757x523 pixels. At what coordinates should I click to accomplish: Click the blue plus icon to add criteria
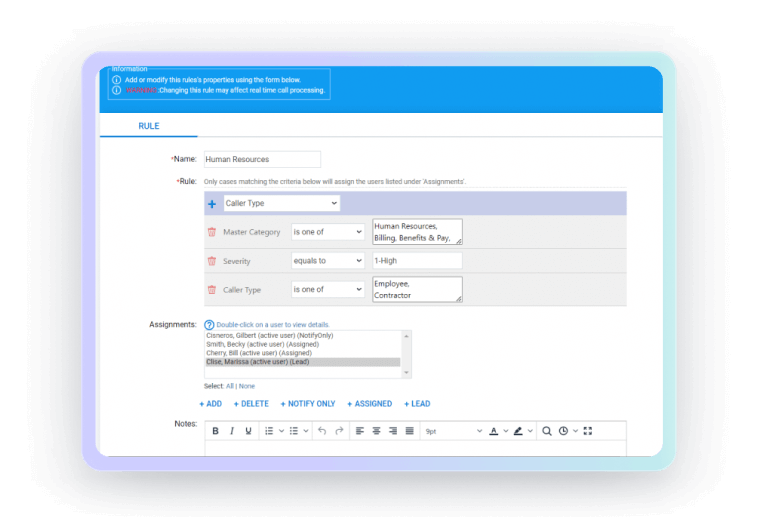coord(212,204)
